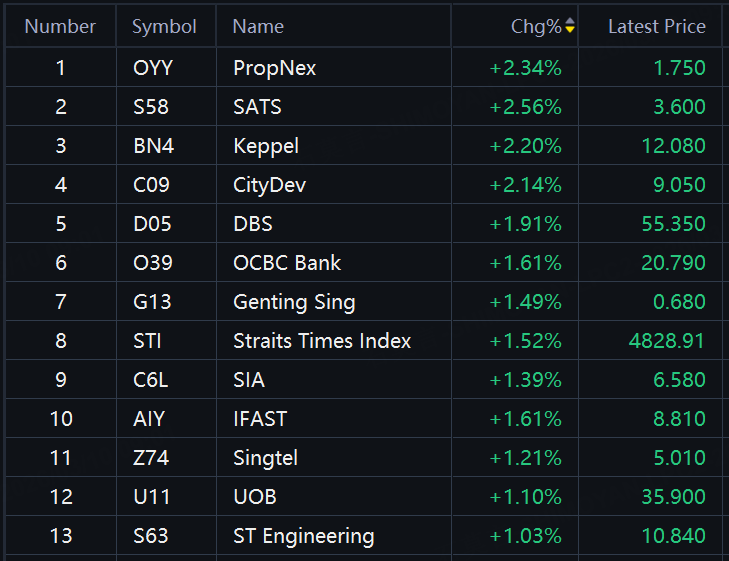Image resolution: width=729 pixels, height=561 pixels.
Task: Click the Chg% sort arrows icon
Action: [x=570, y=27]
